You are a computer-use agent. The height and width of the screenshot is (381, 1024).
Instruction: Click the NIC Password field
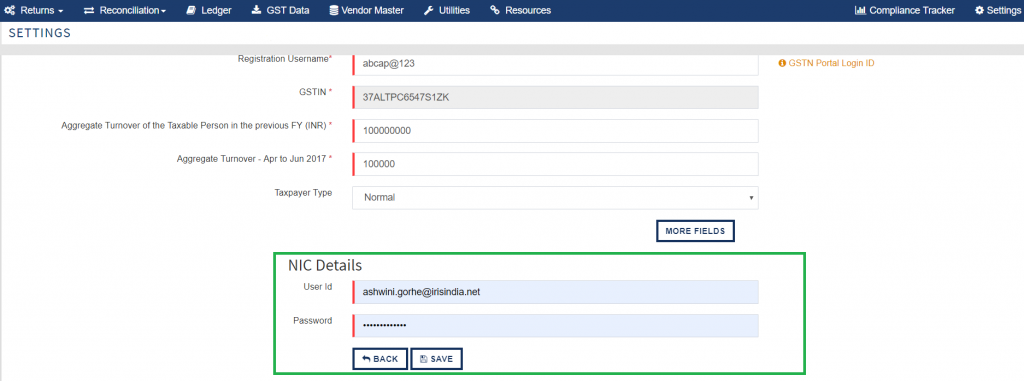555,325
